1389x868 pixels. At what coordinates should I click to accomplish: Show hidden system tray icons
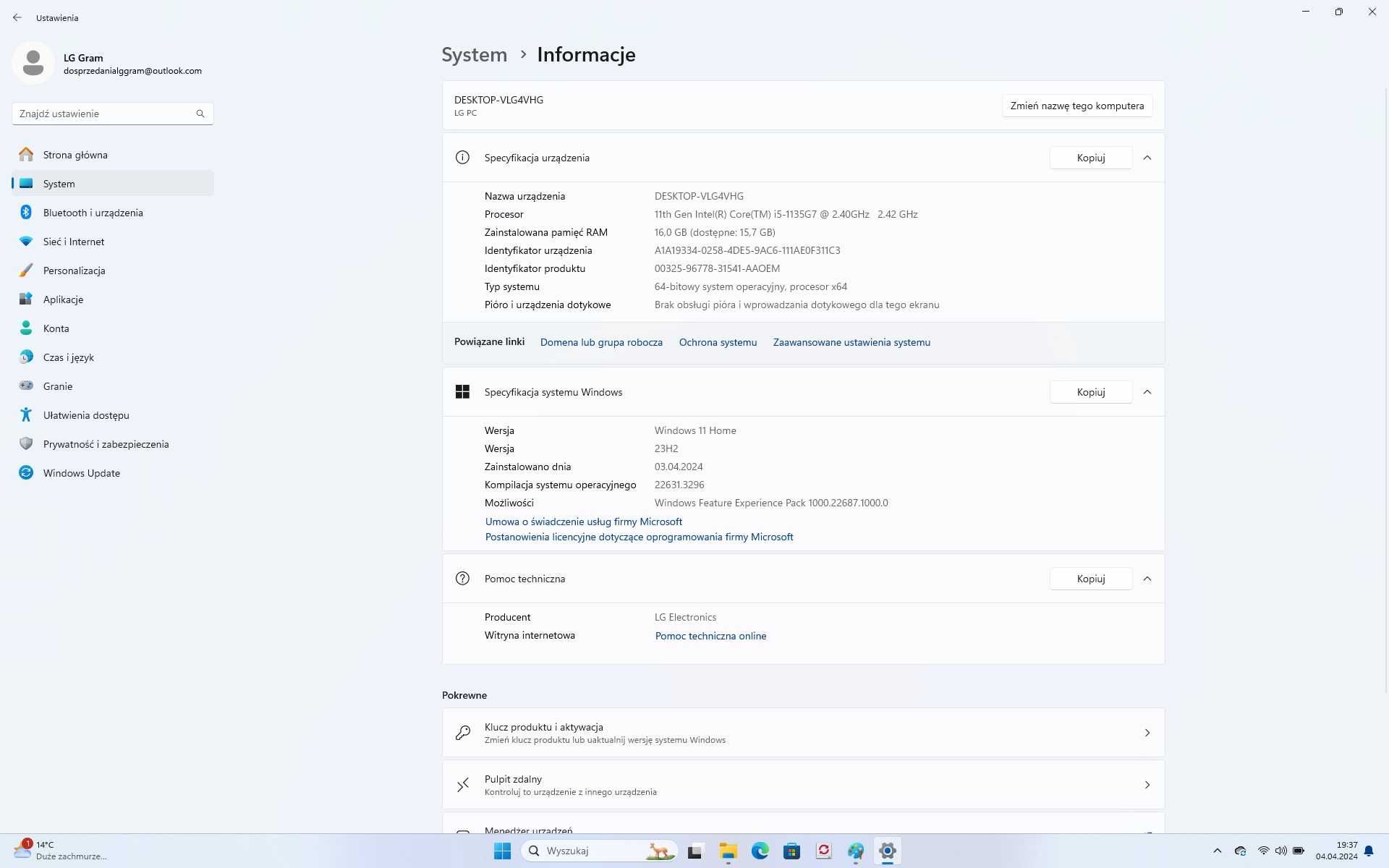click(x=1218, y=851)
